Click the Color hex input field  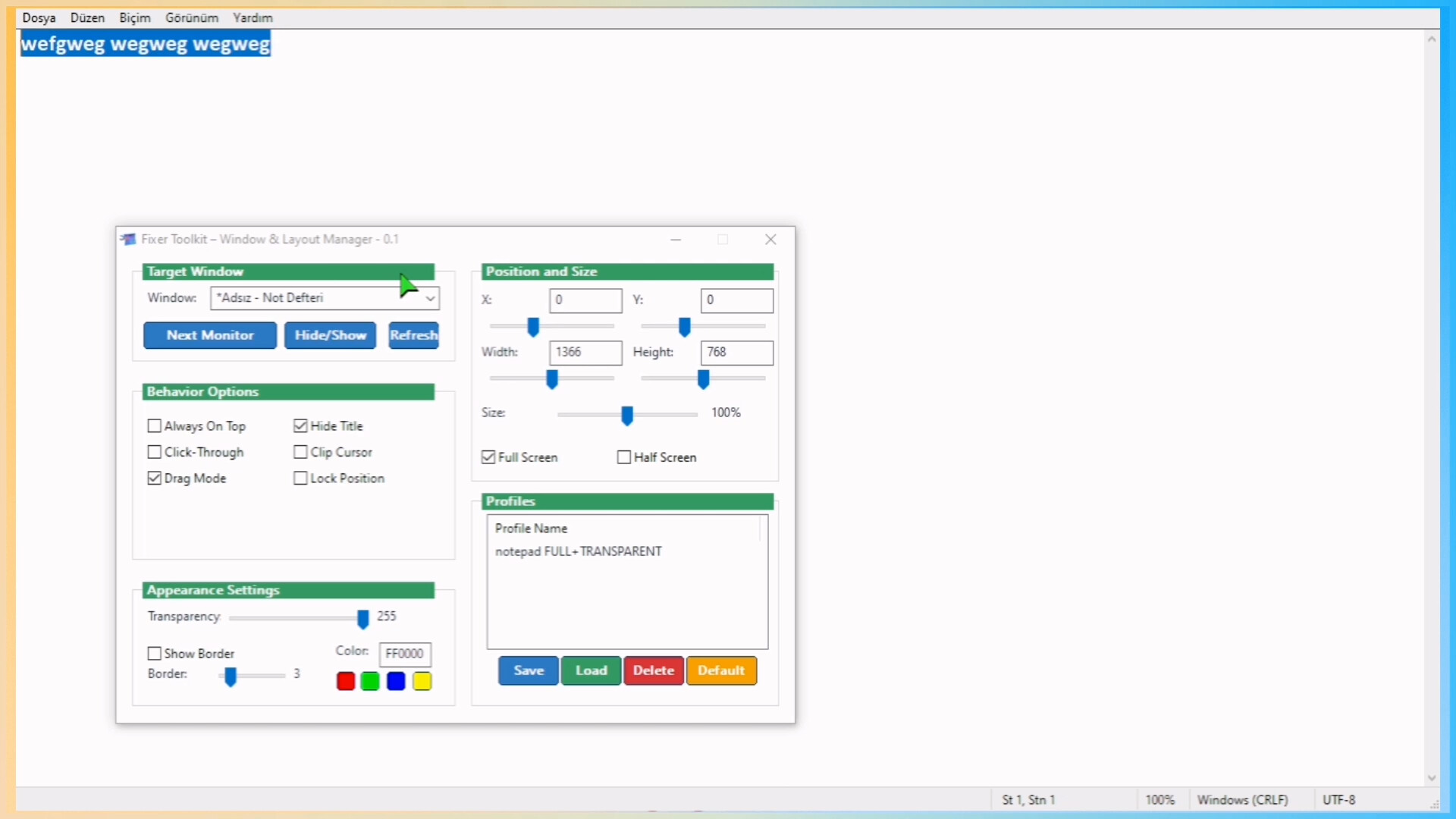click(x=404, y=654)
